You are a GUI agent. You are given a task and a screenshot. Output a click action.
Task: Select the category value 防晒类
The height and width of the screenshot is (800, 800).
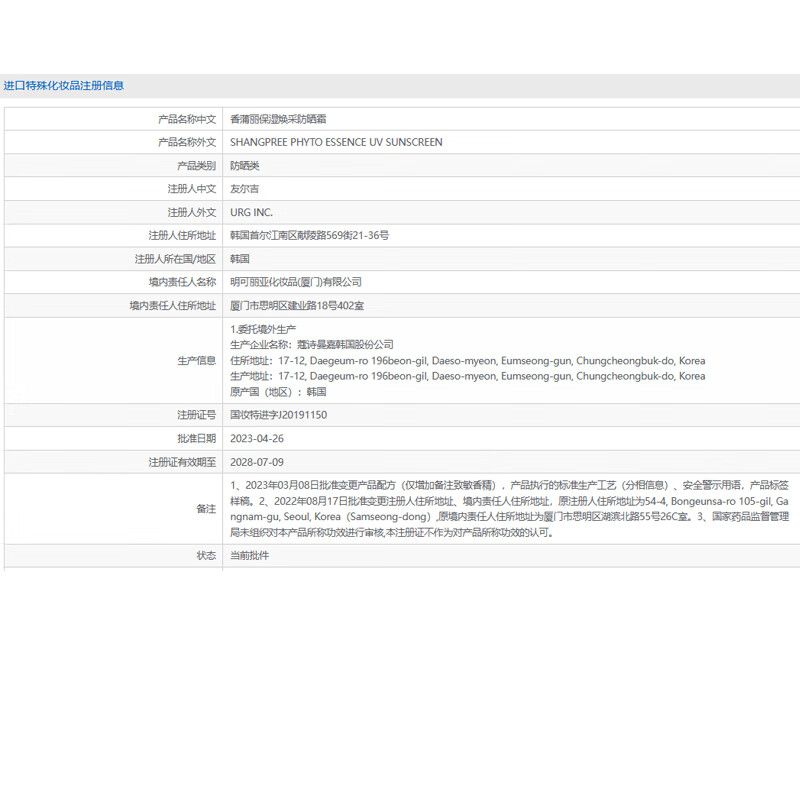pos(245,166)
